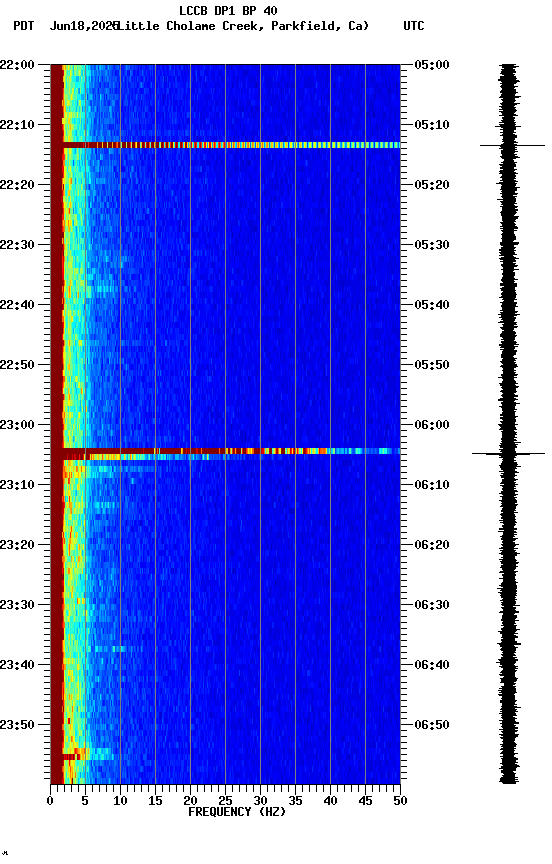Select the 06:10 UTC time label
The height and width of the screenshot is (864, 552).
pyautogui.click(x=432, y=485)
